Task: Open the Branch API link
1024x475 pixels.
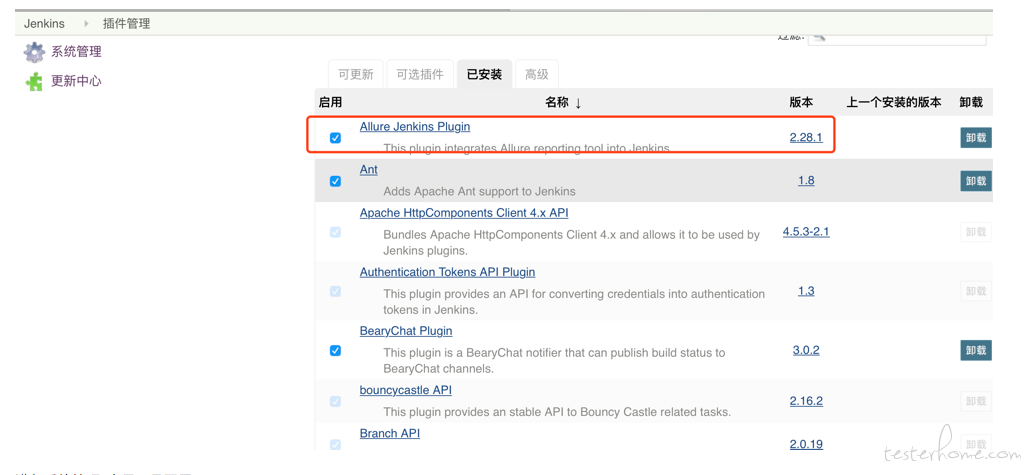Action: (390, 433)
